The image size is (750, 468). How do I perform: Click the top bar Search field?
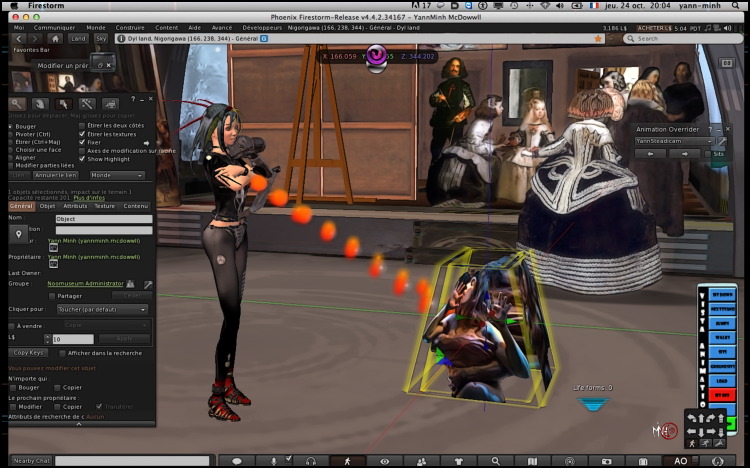(x=683, y=39)
